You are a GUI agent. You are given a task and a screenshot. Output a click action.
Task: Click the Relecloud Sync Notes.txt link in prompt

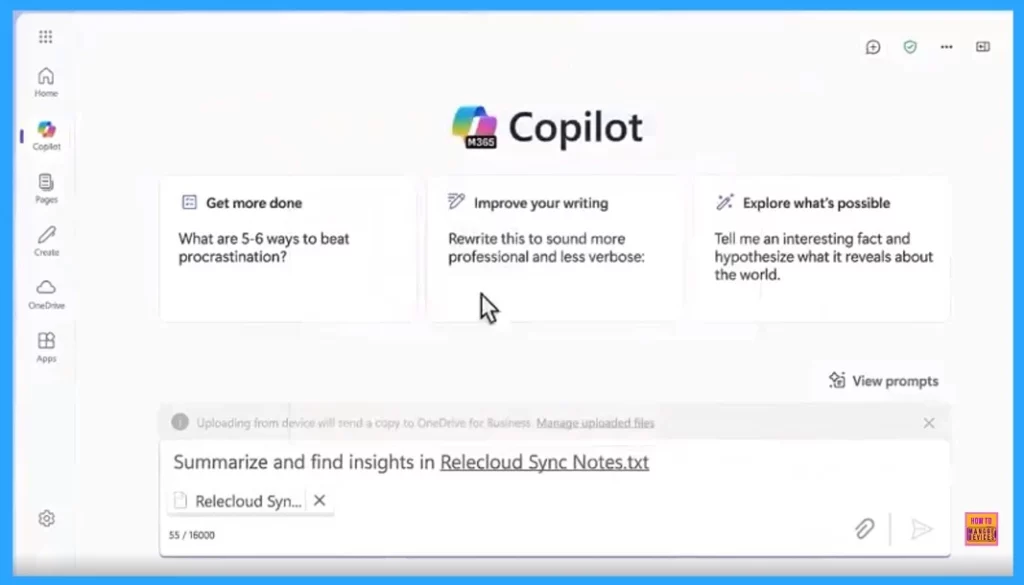click(545, 462)
